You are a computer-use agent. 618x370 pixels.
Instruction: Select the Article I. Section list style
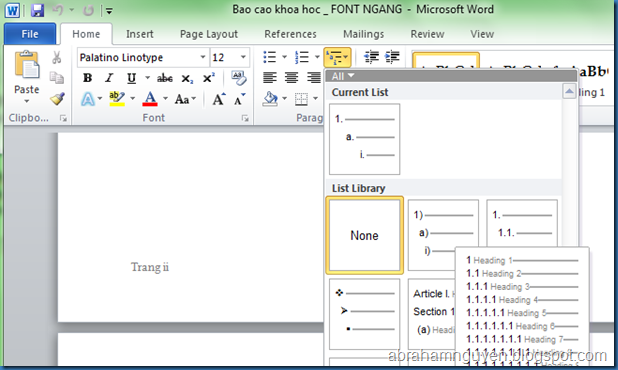431,314
